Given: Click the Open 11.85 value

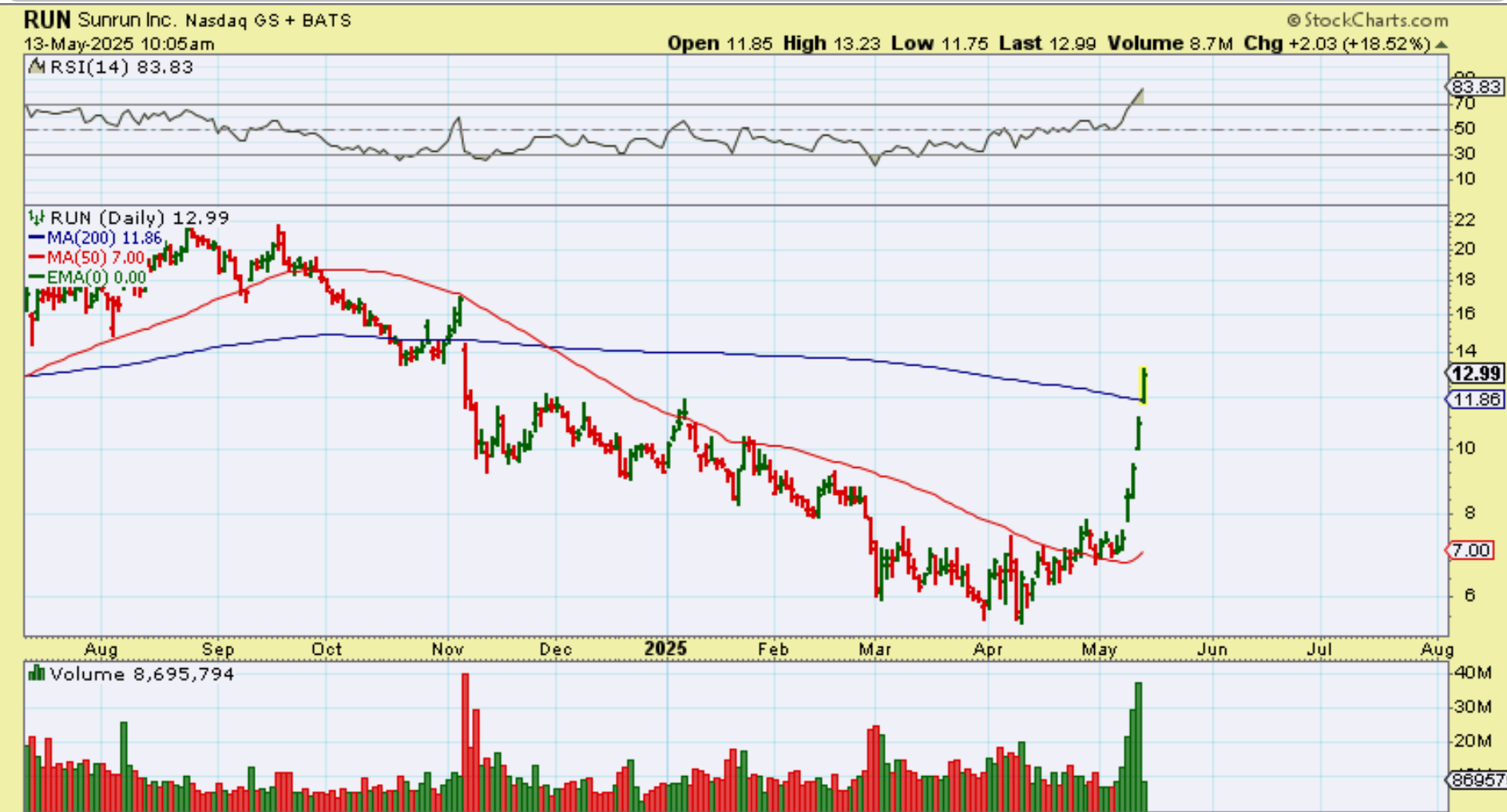Looking at the screenshot, I should point(720,44).
